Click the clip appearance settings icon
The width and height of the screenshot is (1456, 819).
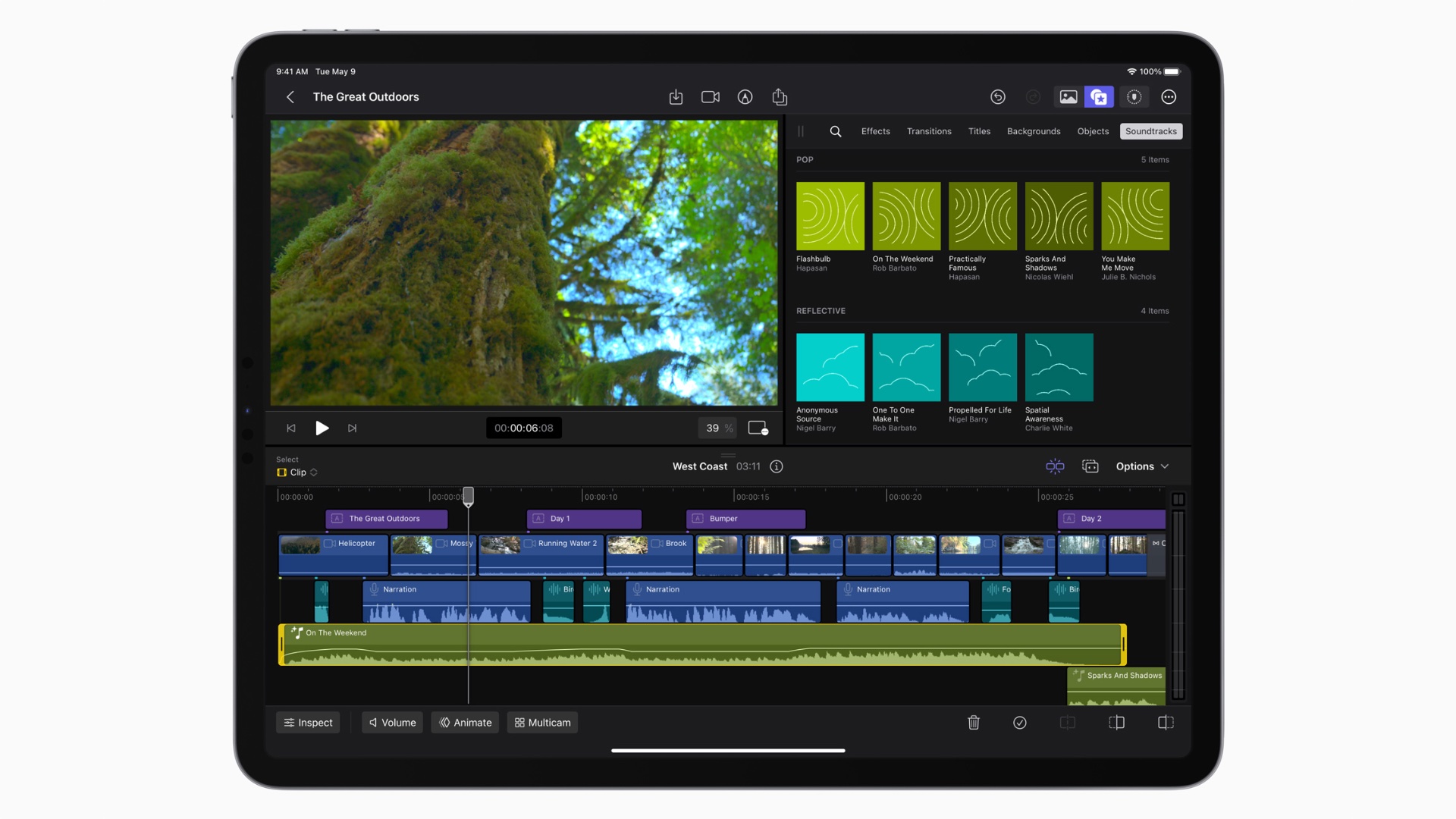click(x=1090, y=466)
